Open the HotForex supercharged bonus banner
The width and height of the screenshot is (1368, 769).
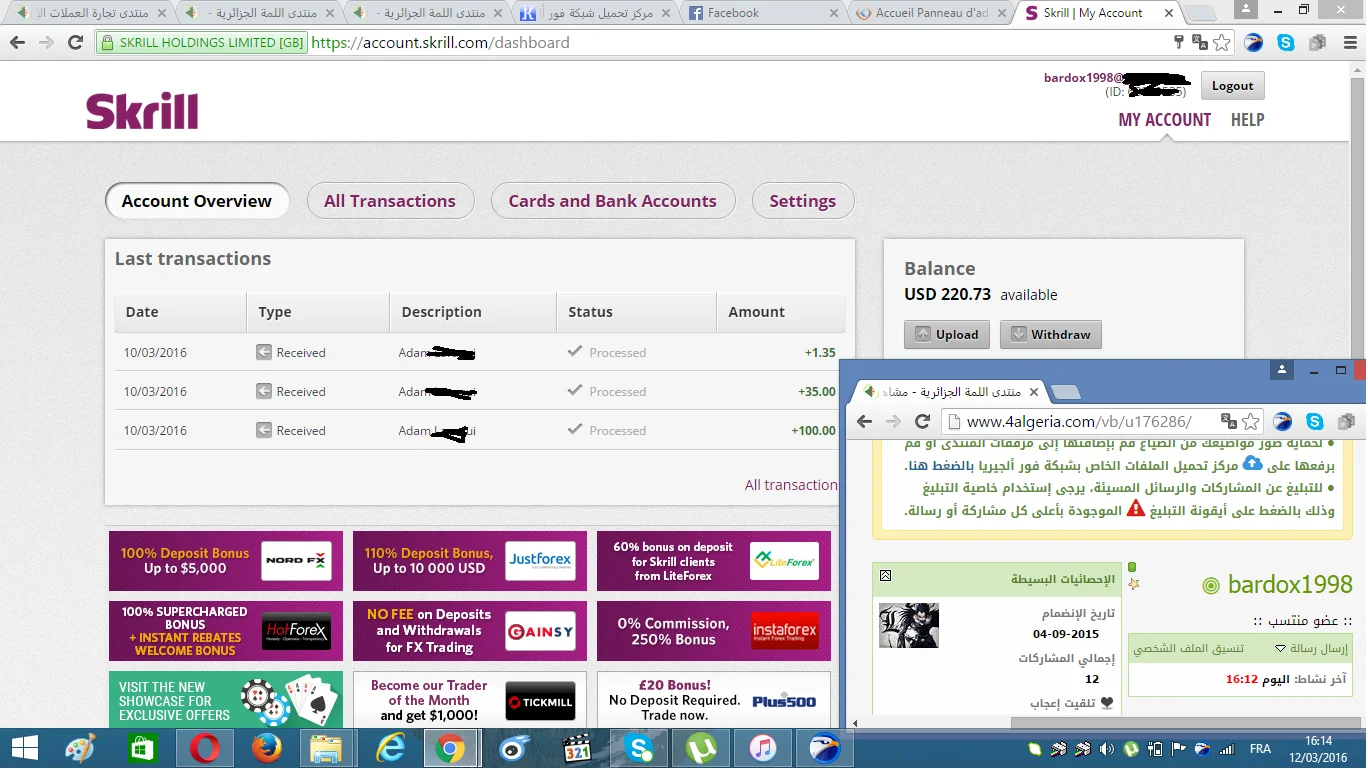click(226, 631)
